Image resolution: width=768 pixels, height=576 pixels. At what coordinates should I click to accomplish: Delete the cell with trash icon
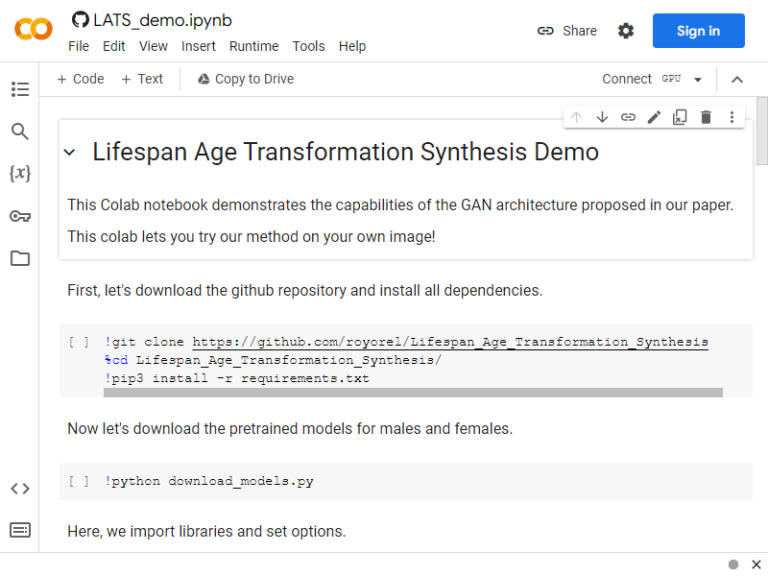pos(706,117)
